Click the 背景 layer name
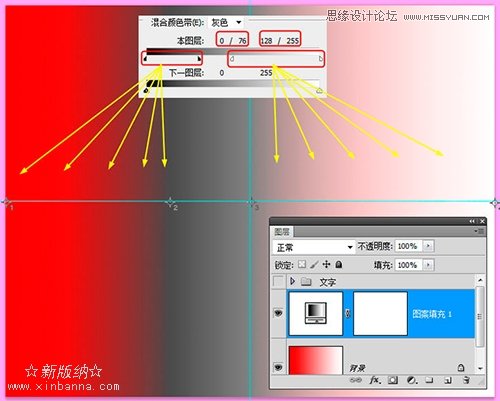Screen dimensions: 500x401 [357, 368]
